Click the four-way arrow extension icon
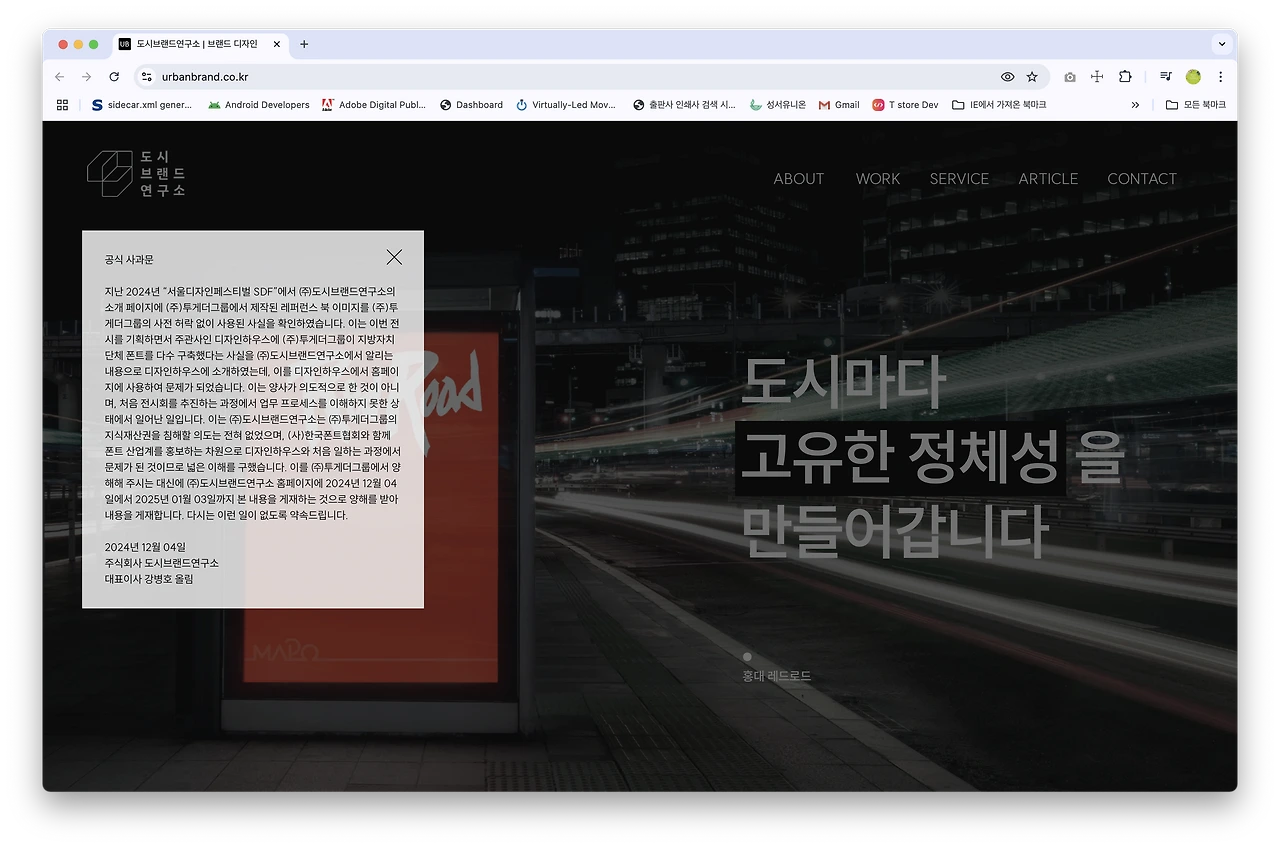Image resolution: width=1280 pixels, height=848 pixels. 1097,77
